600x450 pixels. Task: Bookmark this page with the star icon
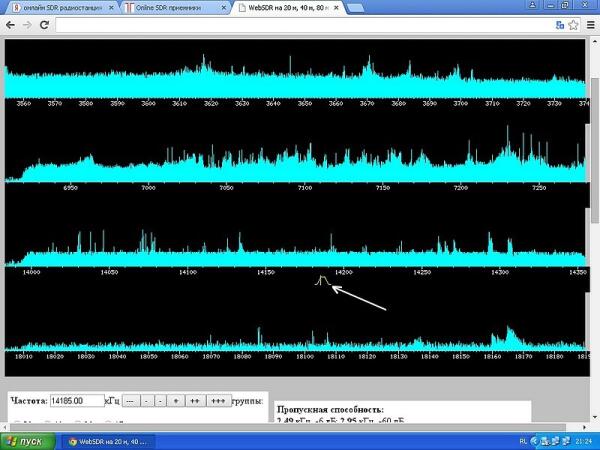point(576,24)
